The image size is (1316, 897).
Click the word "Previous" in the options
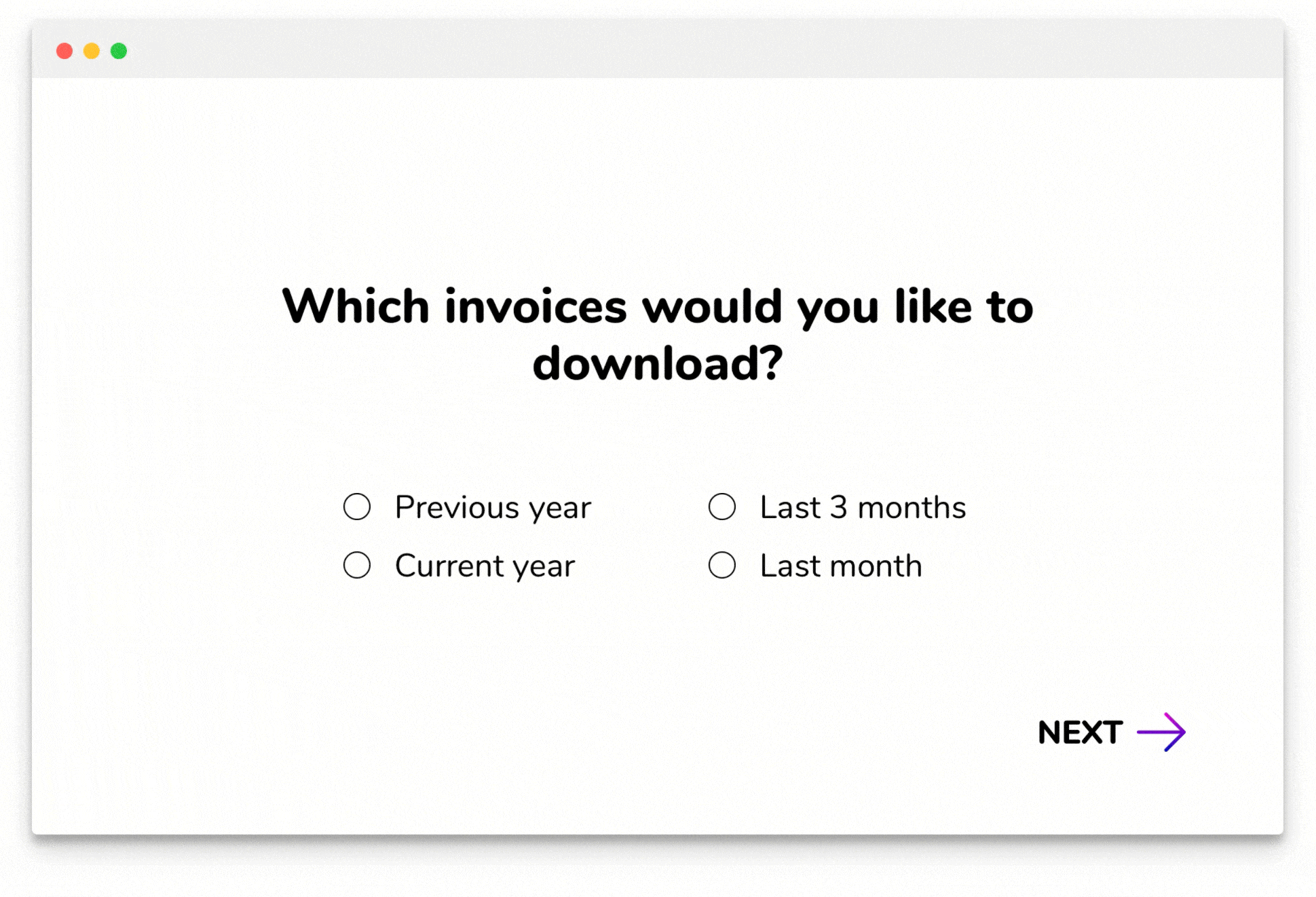click(x=457, y=508)
